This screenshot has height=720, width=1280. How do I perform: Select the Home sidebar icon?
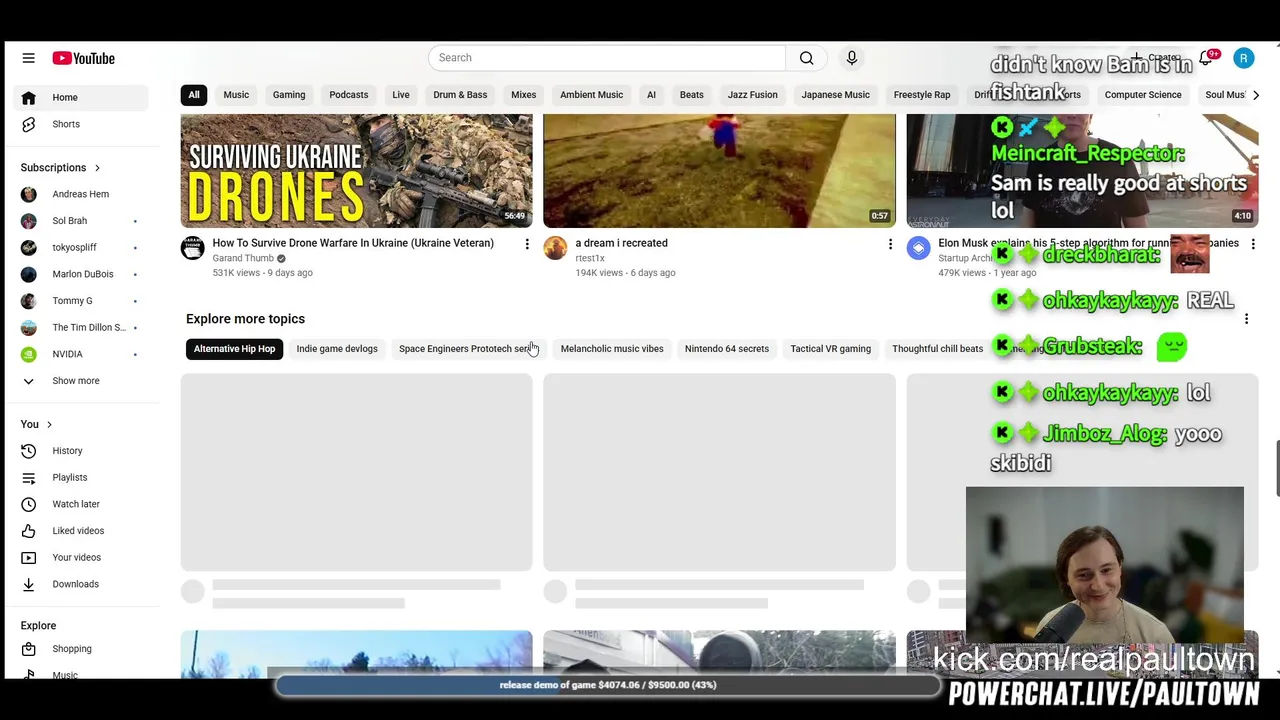(x=29, y=97)
